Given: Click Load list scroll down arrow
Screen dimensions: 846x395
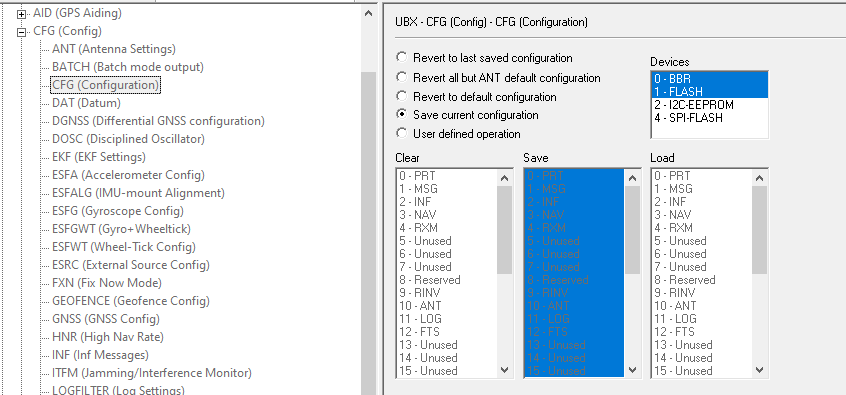Looking at the screenshot, I should tap(760, 370).
